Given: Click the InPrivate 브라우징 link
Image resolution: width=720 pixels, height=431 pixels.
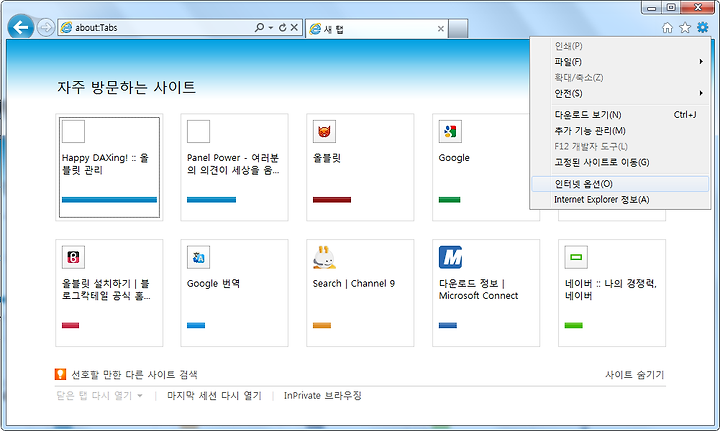Looking at the screenshot, I should (323, 396).
